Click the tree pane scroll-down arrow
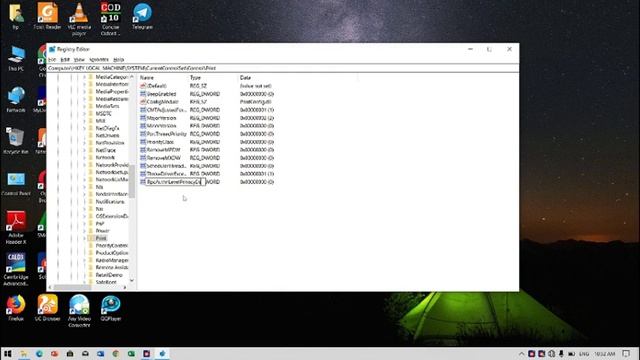 click(x=132, y=280)
